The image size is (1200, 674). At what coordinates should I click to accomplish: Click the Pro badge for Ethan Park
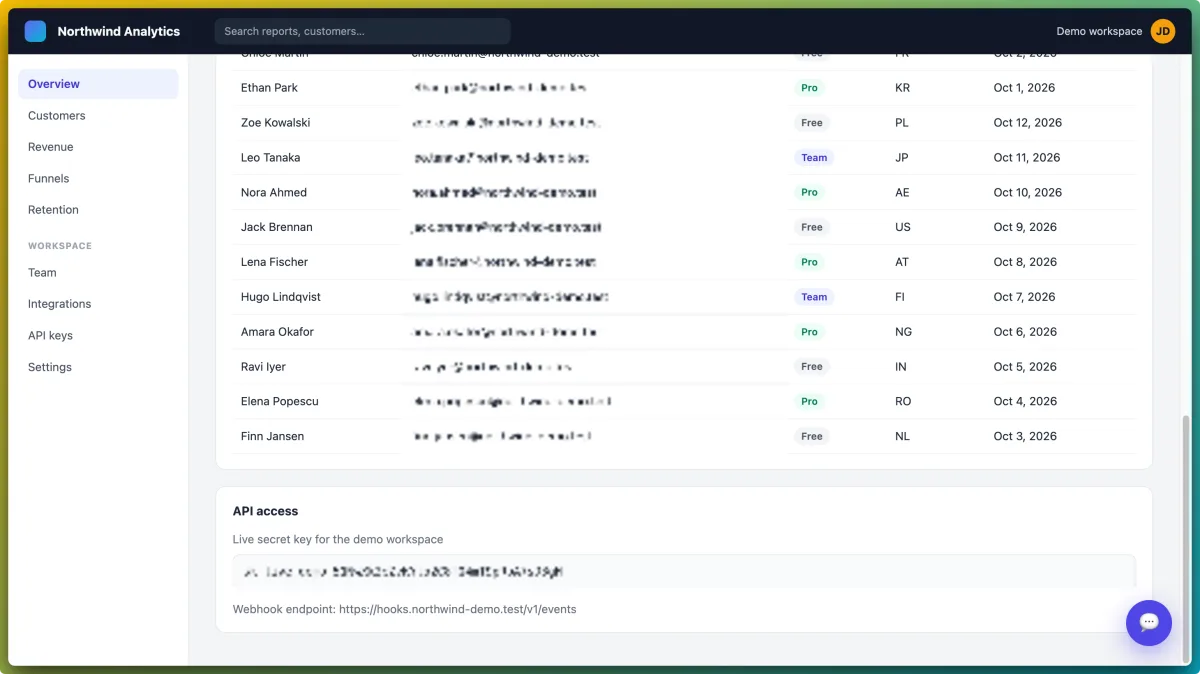pos(809,88)
